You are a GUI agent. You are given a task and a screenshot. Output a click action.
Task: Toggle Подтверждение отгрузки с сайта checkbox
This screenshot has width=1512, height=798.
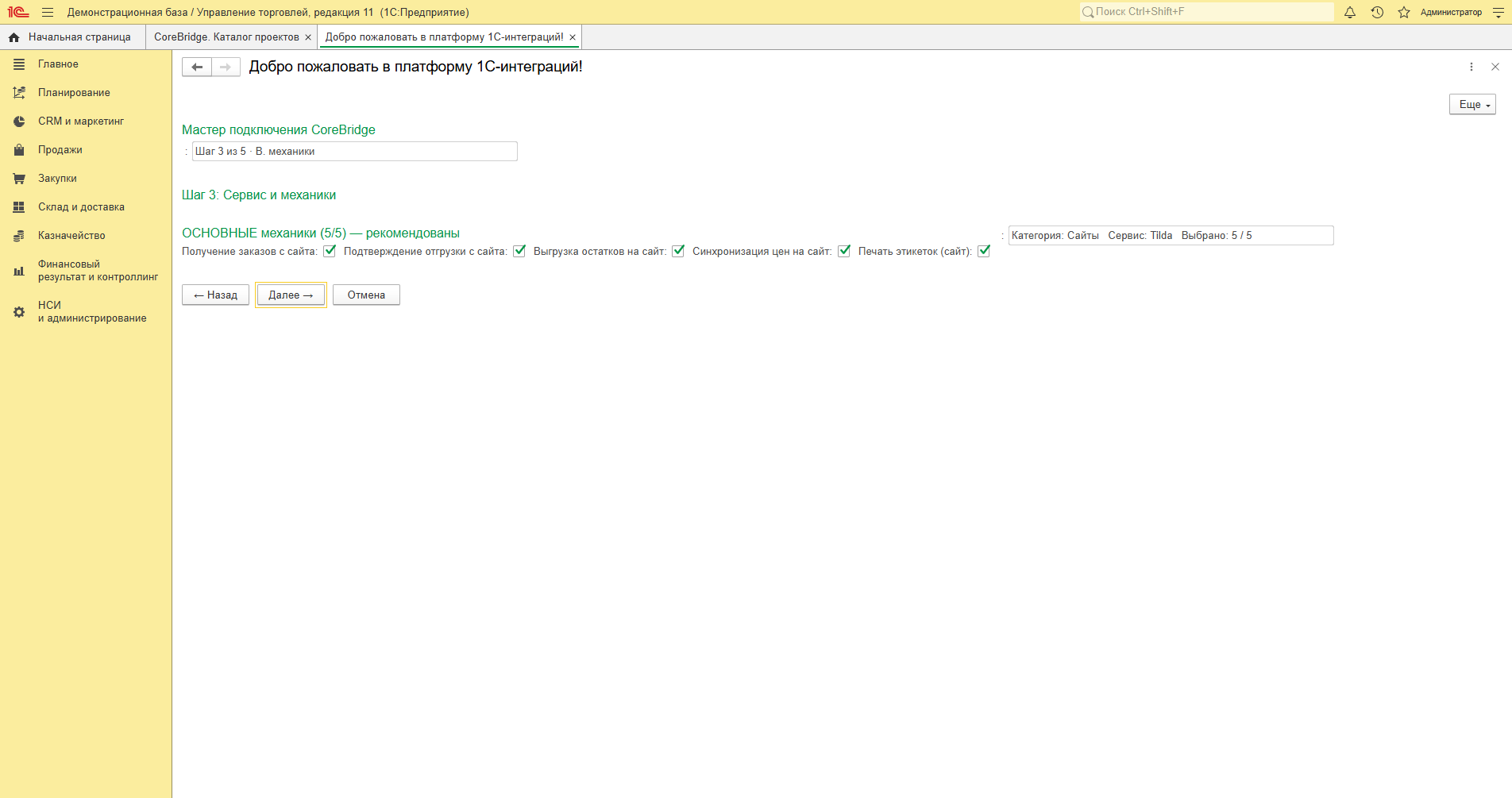(x=519, y=251)
